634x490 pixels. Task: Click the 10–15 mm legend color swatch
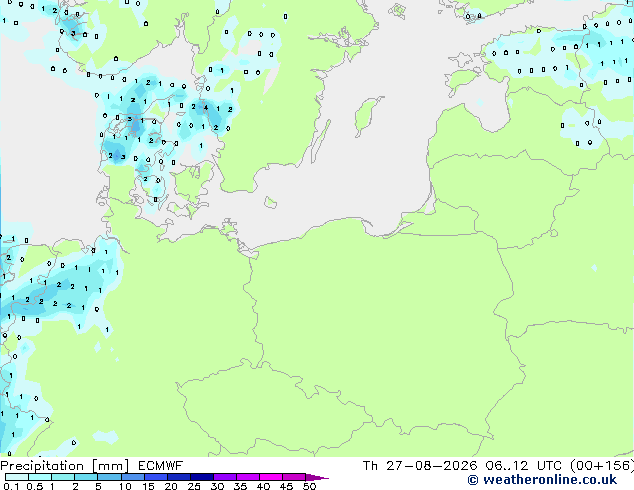pos(132,477)
